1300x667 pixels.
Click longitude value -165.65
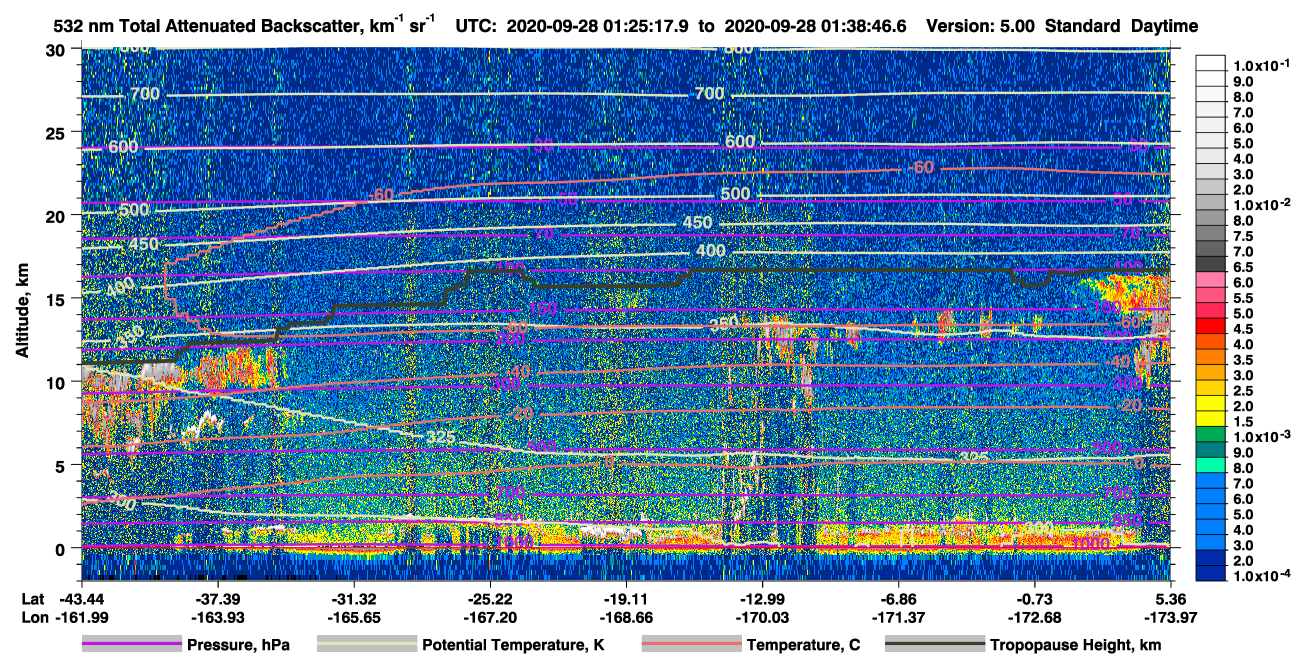click(x=354, y=618)
